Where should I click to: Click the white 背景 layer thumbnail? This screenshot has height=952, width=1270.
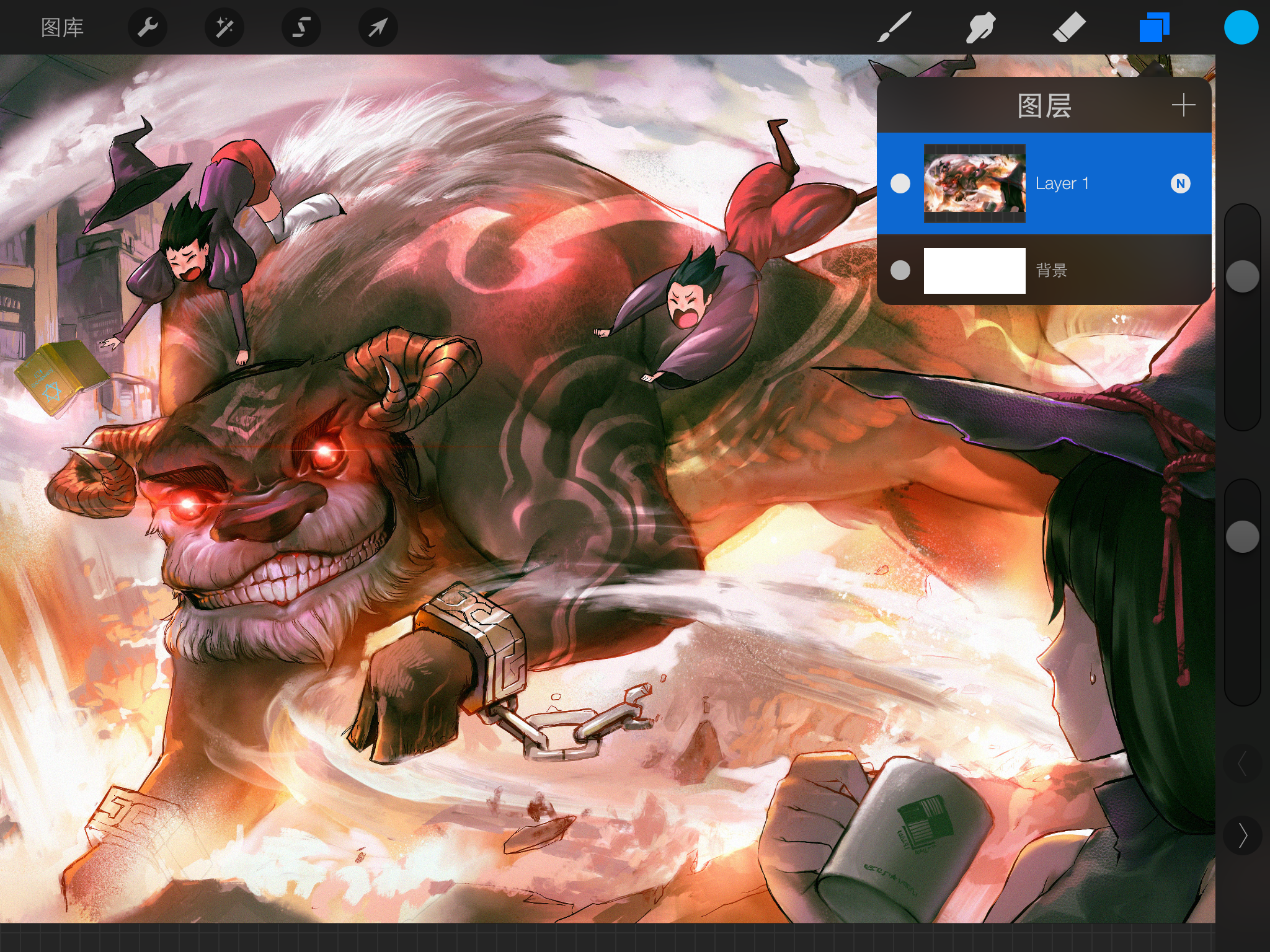pos(974,270)
